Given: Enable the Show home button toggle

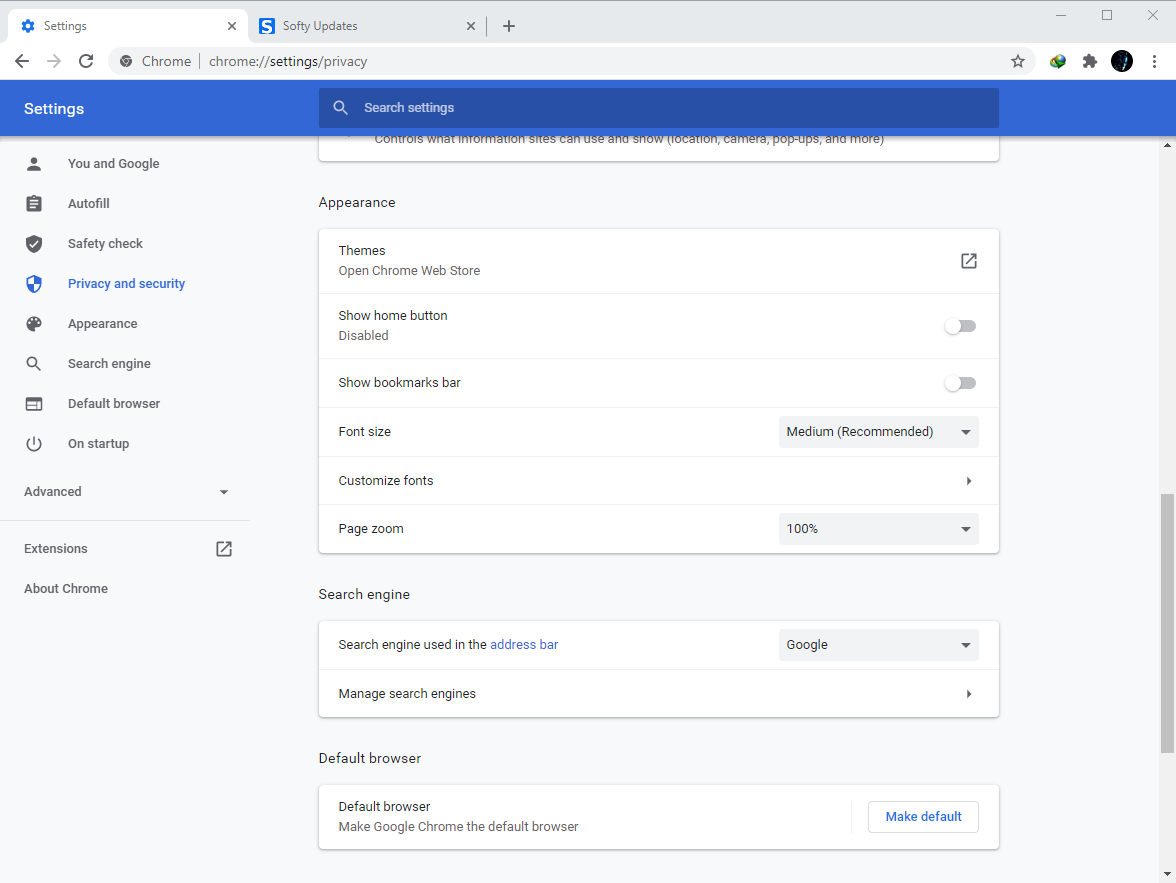Looking at the screenshot, I should tap(960, 326).
